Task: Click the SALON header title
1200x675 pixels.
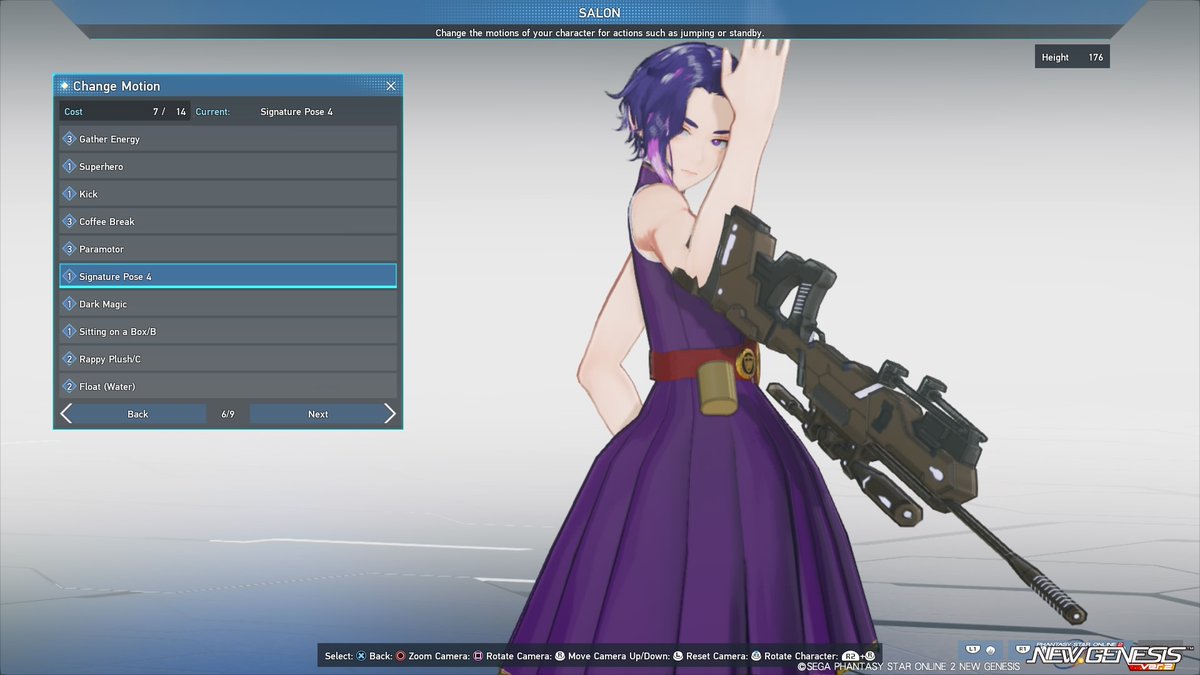Action: pyautogui.click(x=600, y=12)
